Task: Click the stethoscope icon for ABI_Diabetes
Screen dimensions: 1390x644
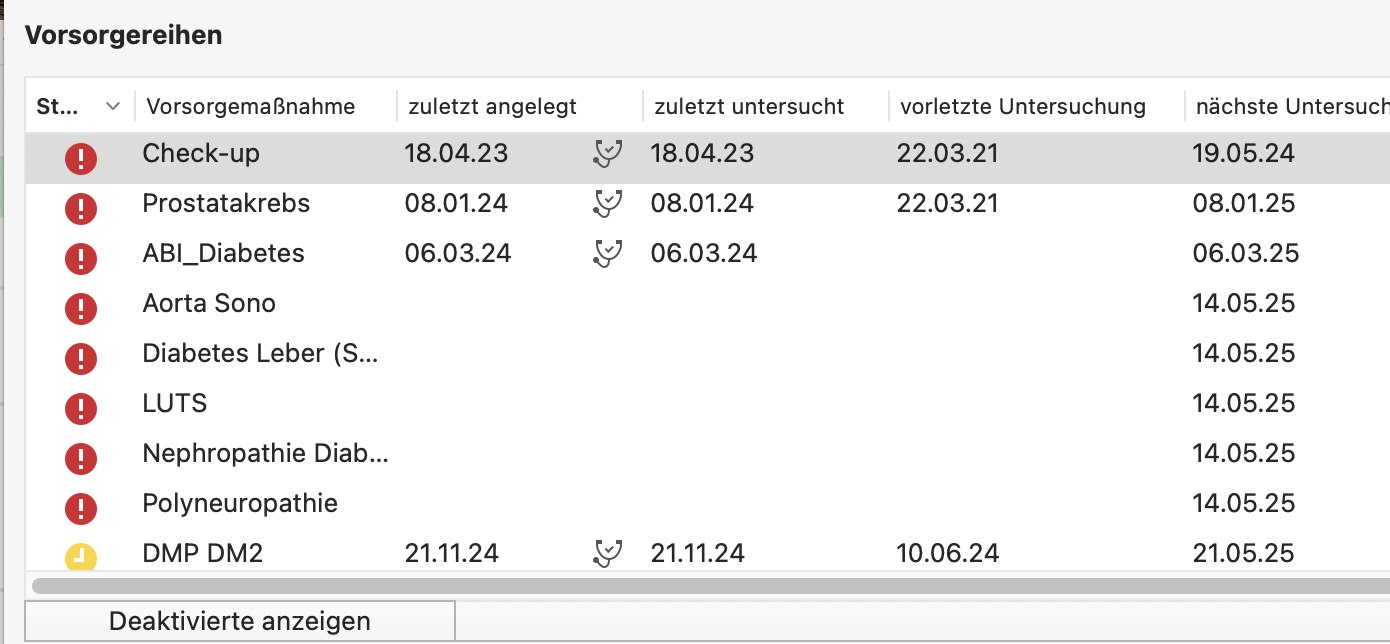Action: (x=607, y=254)
